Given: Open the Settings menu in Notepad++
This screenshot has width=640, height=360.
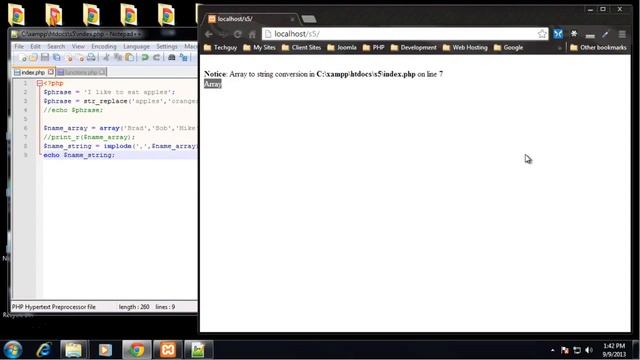Looking at the screenshot, I should click(167, 47).
